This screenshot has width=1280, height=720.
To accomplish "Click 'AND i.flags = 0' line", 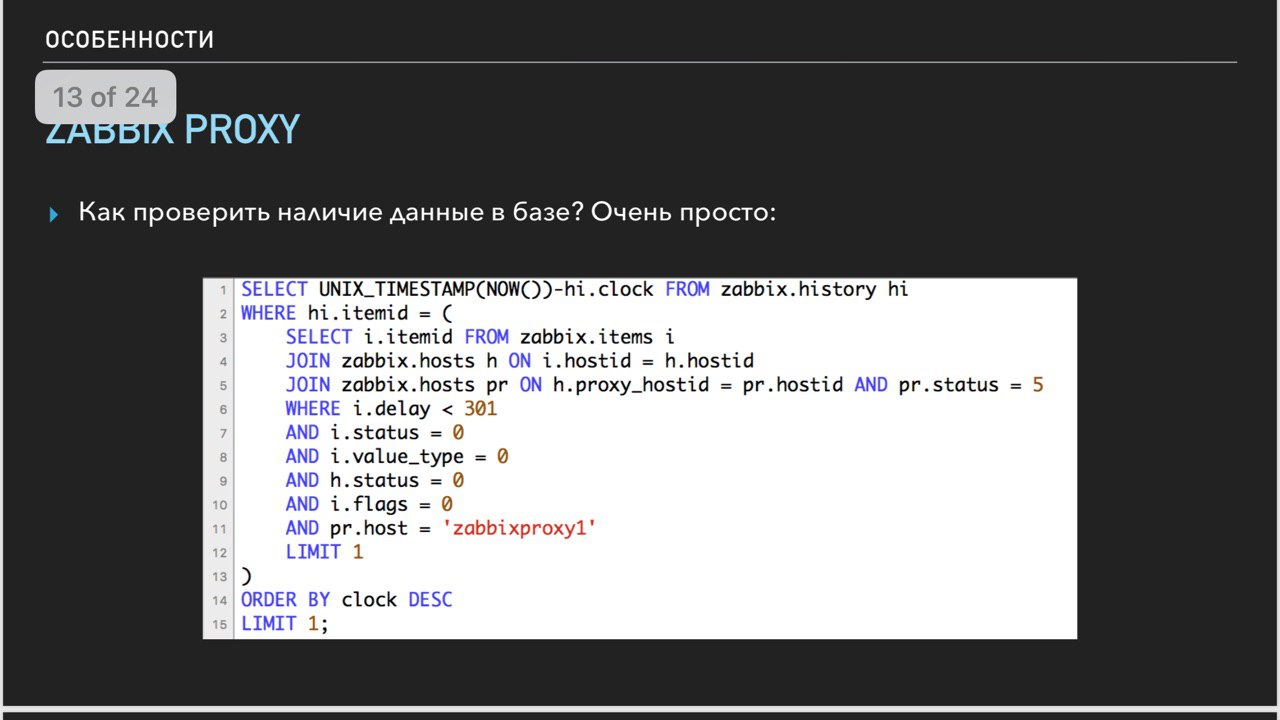I will coord(369,505).
